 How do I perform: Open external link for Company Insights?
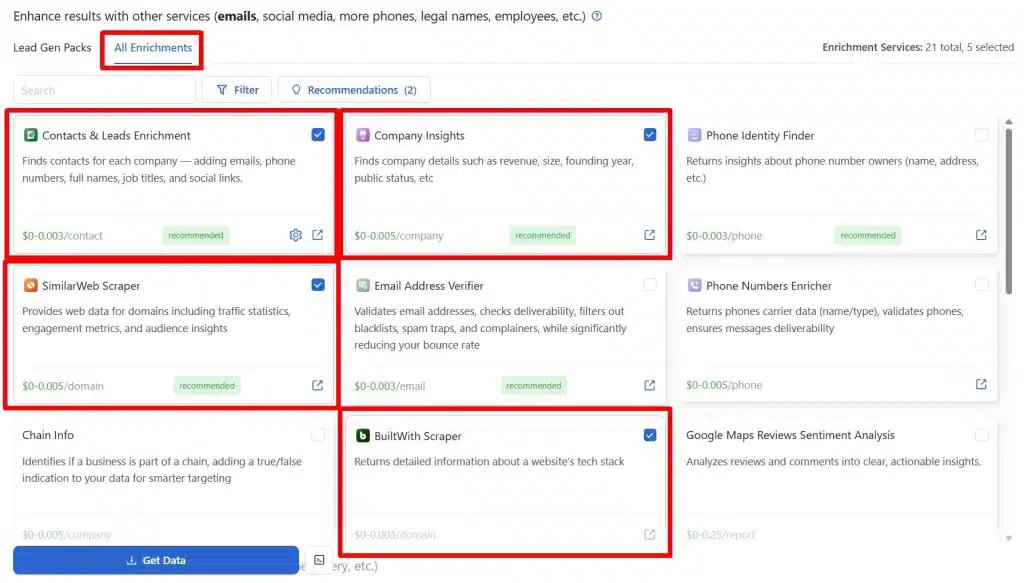tap(649, 234)
